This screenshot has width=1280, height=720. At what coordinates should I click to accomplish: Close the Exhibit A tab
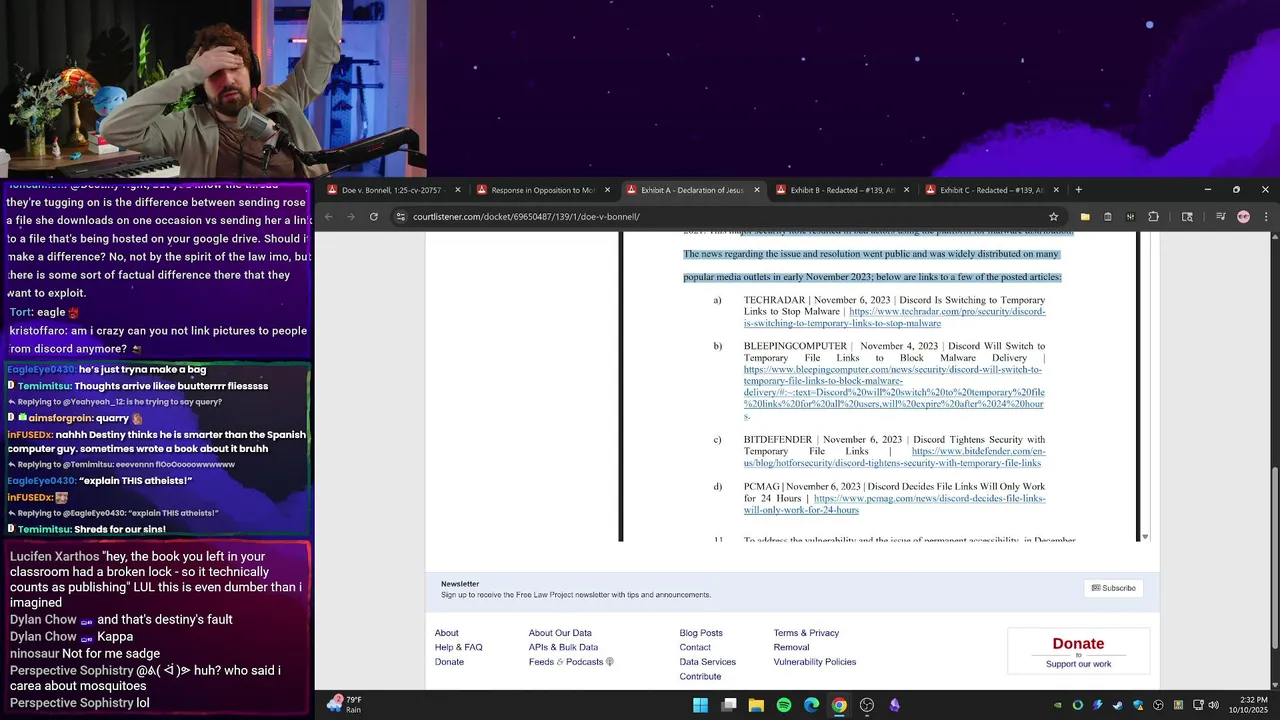point(756,190)
